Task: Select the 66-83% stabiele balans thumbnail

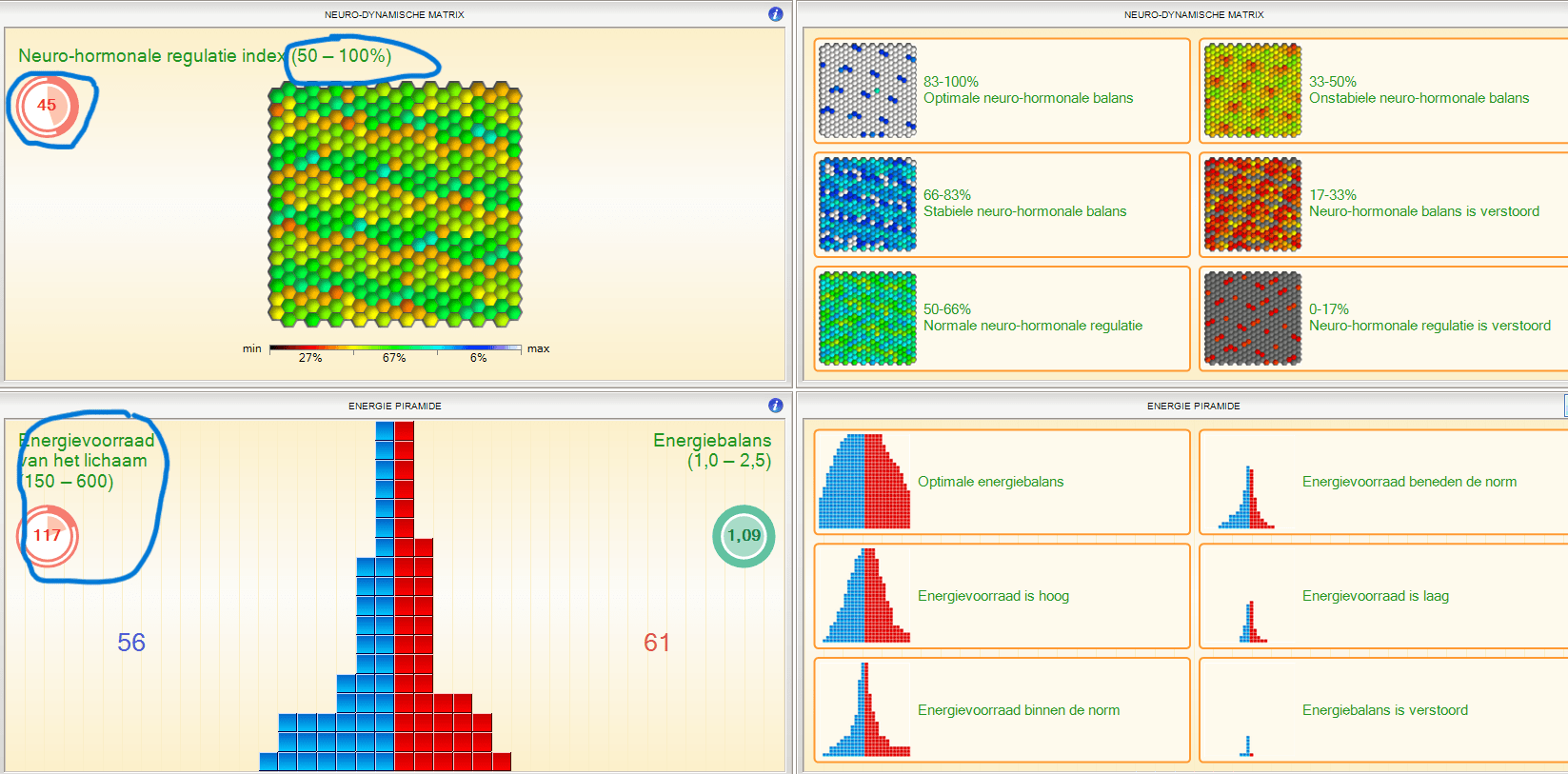Action: tap(867, 205)
